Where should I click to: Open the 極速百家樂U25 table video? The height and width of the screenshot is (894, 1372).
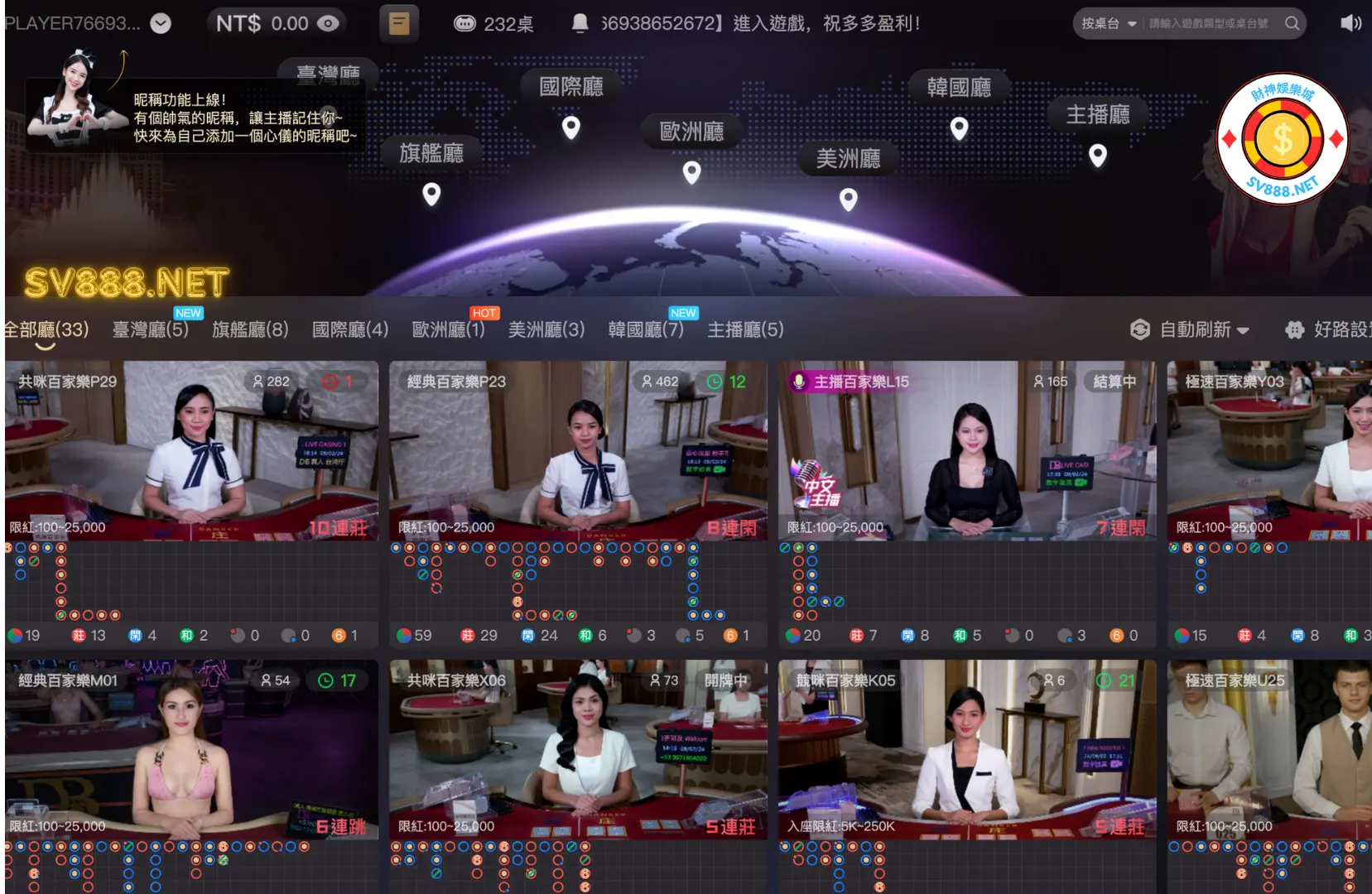(1269, 750)
